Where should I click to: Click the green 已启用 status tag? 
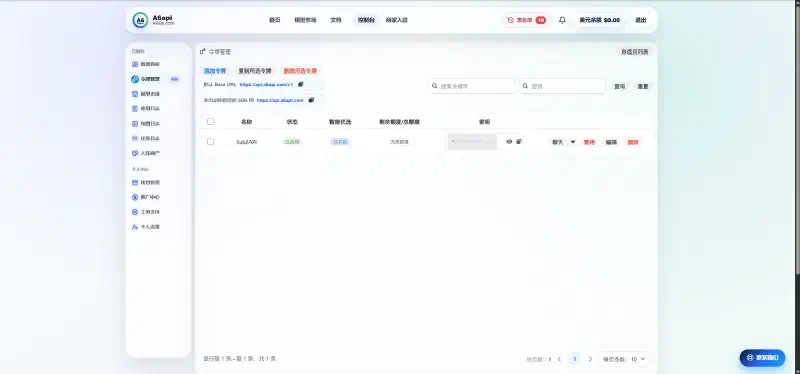[x=292, y=142]
